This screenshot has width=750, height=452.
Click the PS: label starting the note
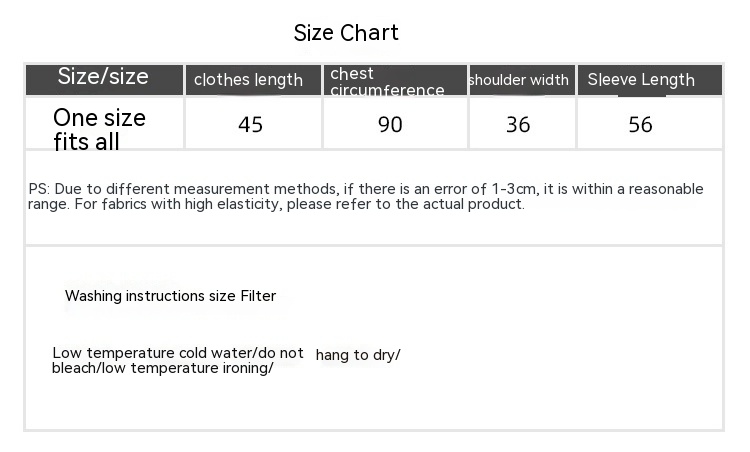[39, 189]
